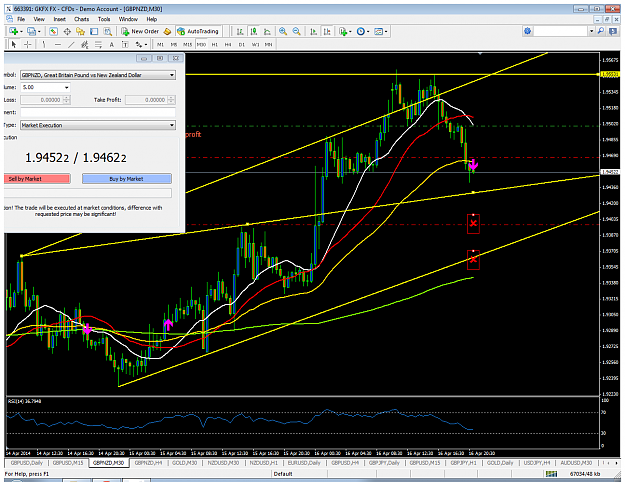Switch timeframe to D1
625x482 pixels.
(242, 45)
